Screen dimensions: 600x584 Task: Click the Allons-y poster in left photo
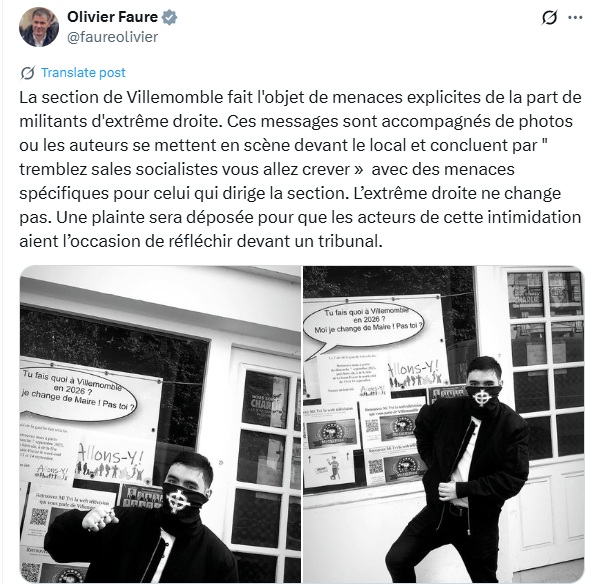pyautogui.click(x=111, y=461)
